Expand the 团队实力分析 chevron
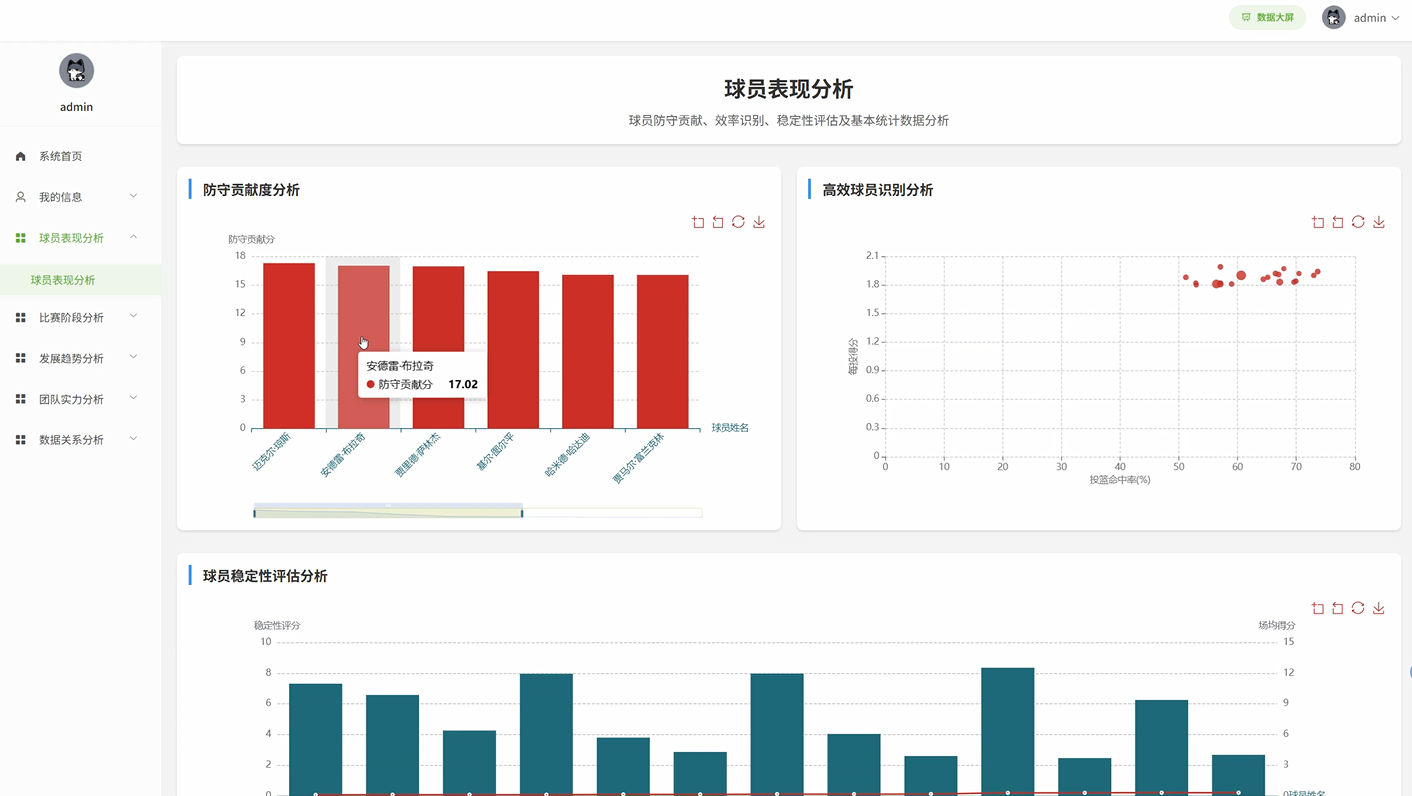Image resolution: width=1412 pixels, height=796 pixels. pyautogui.click(x=134, y=399)
